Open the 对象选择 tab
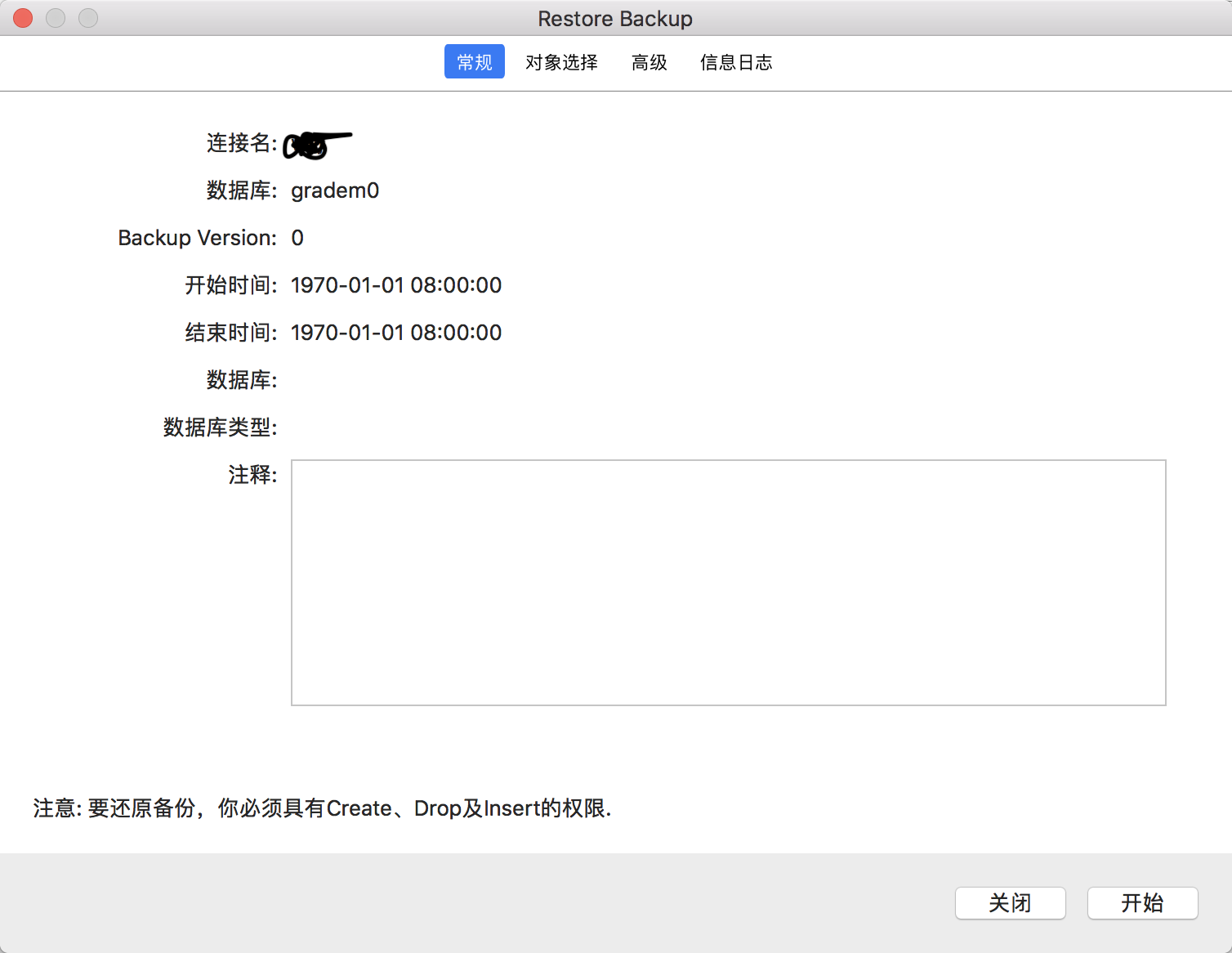Screen dimensions: 1232x953 [561, 62]
